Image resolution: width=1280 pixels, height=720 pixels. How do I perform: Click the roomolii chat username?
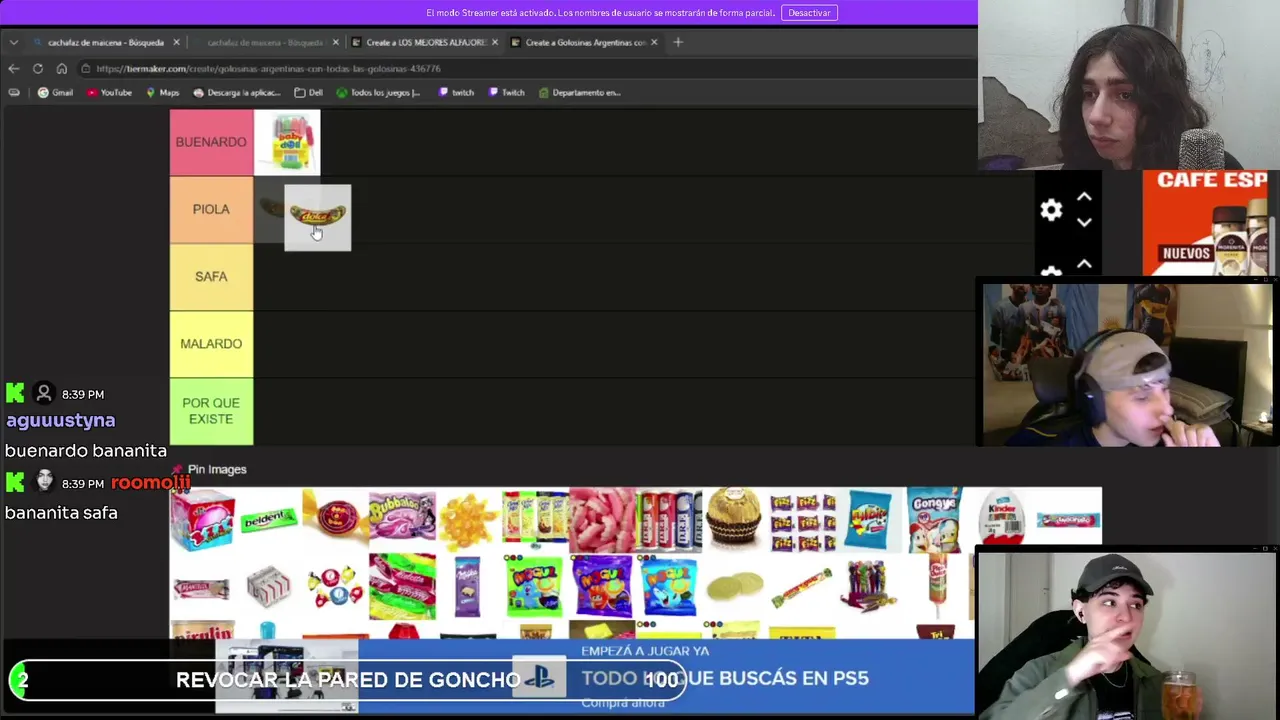point(150,483)
